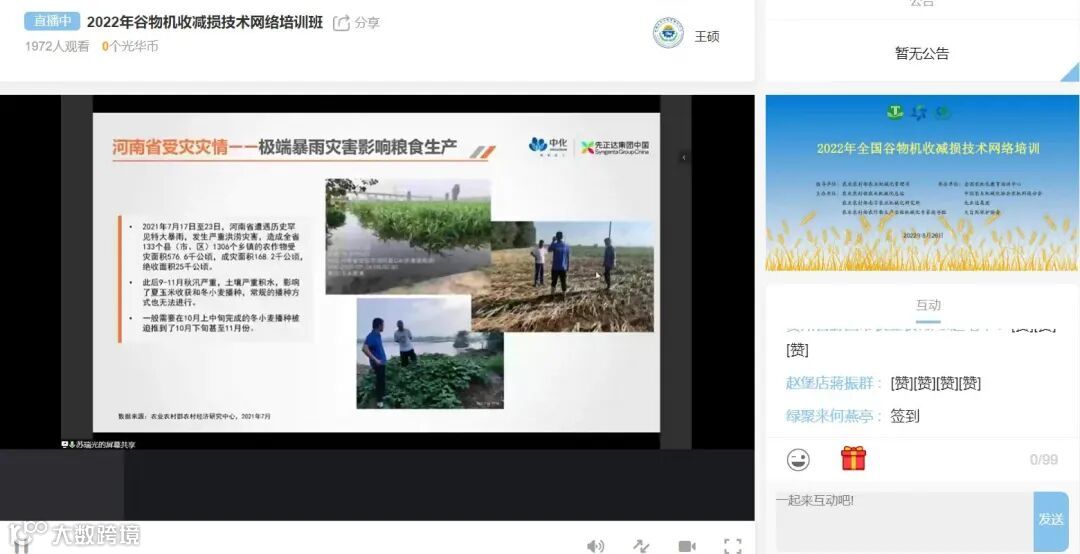Pause the live stream playback
Screen dimensions: 1080x554
pos(21,546)
